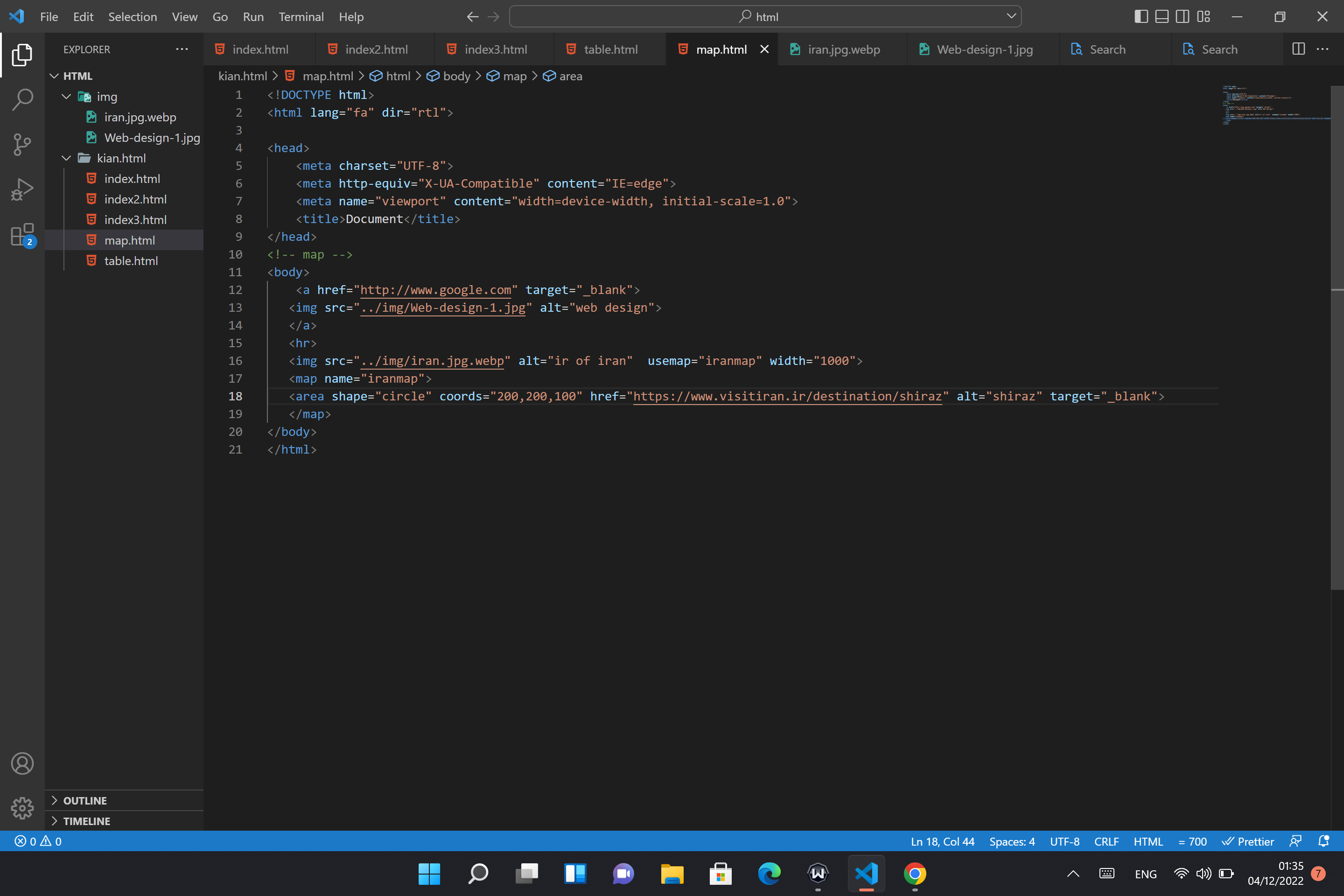This screenshot has width=1344, height=896.
Task: Toggle the bottom Panel visibility
Action: point(1162,17)
